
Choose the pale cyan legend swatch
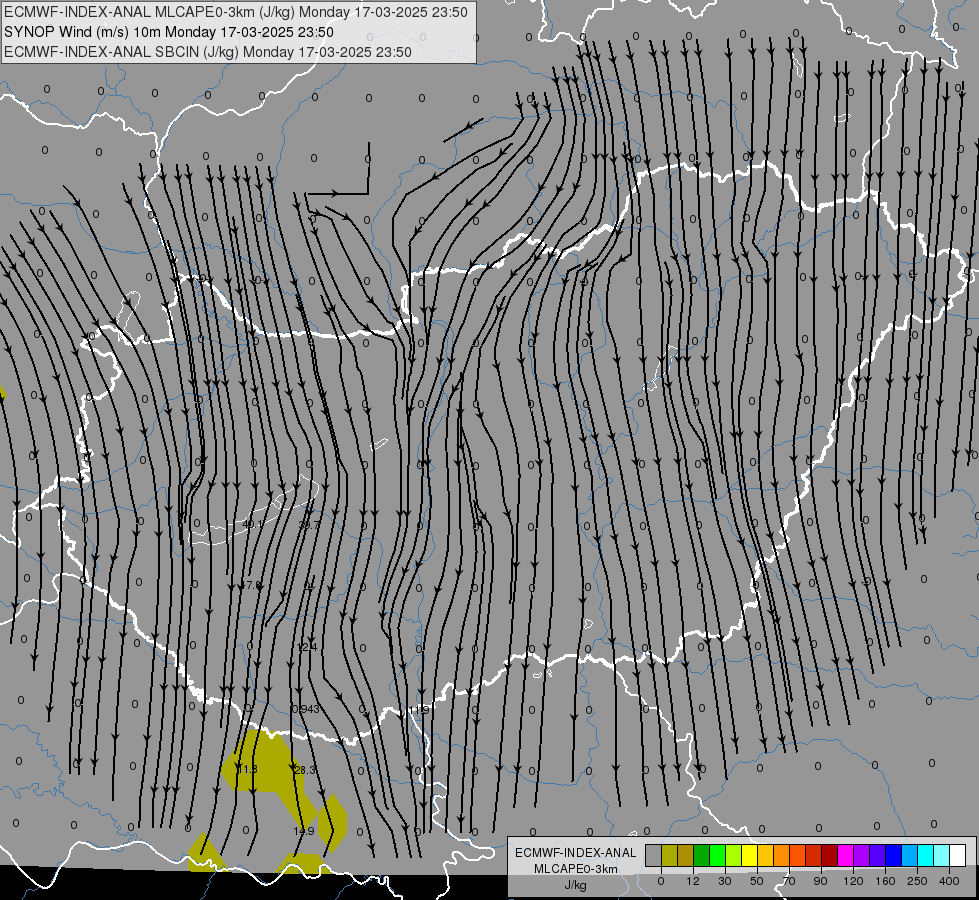[942, 855]
